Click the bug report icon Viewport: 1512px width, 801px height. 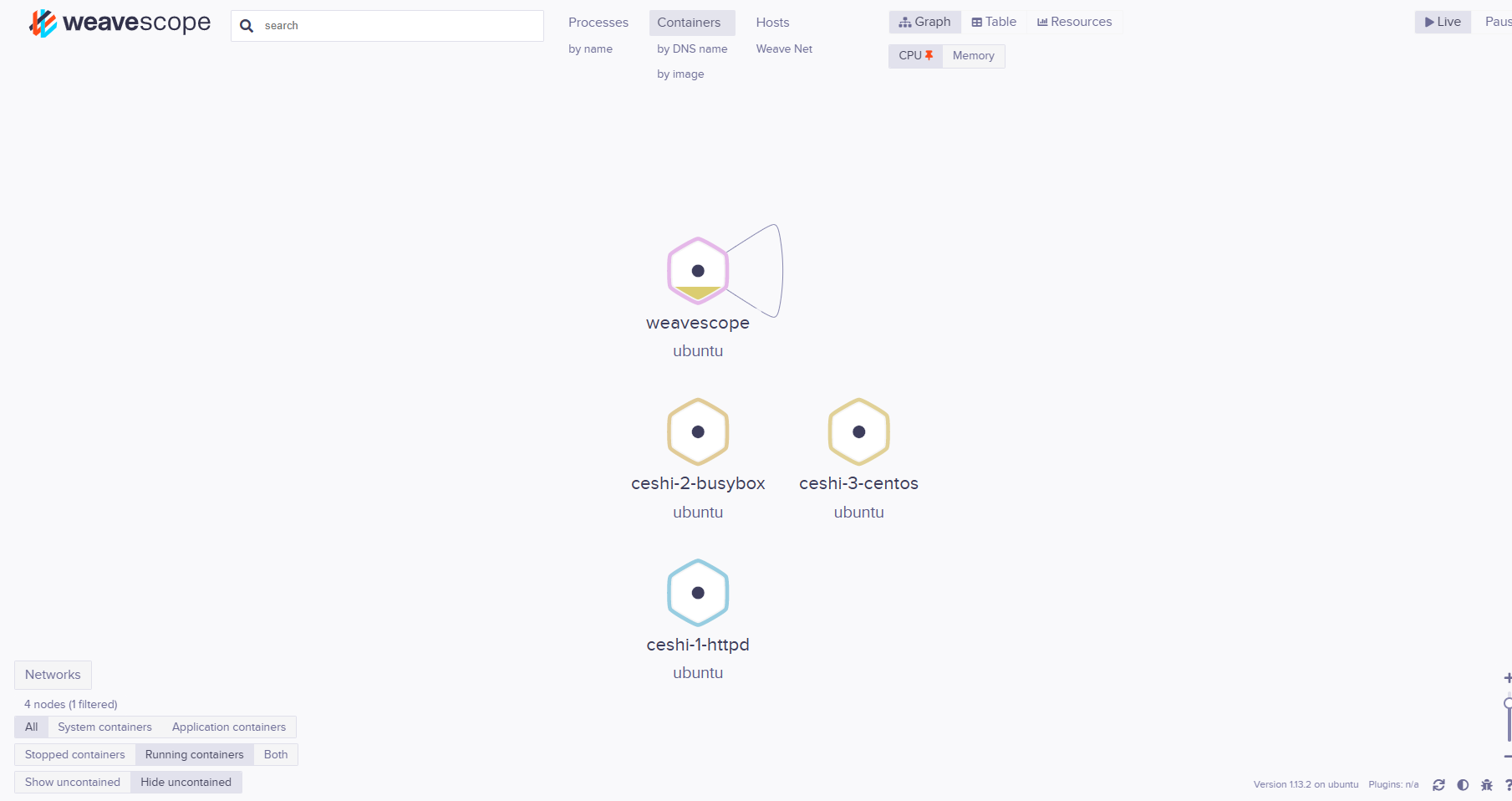1486,785
